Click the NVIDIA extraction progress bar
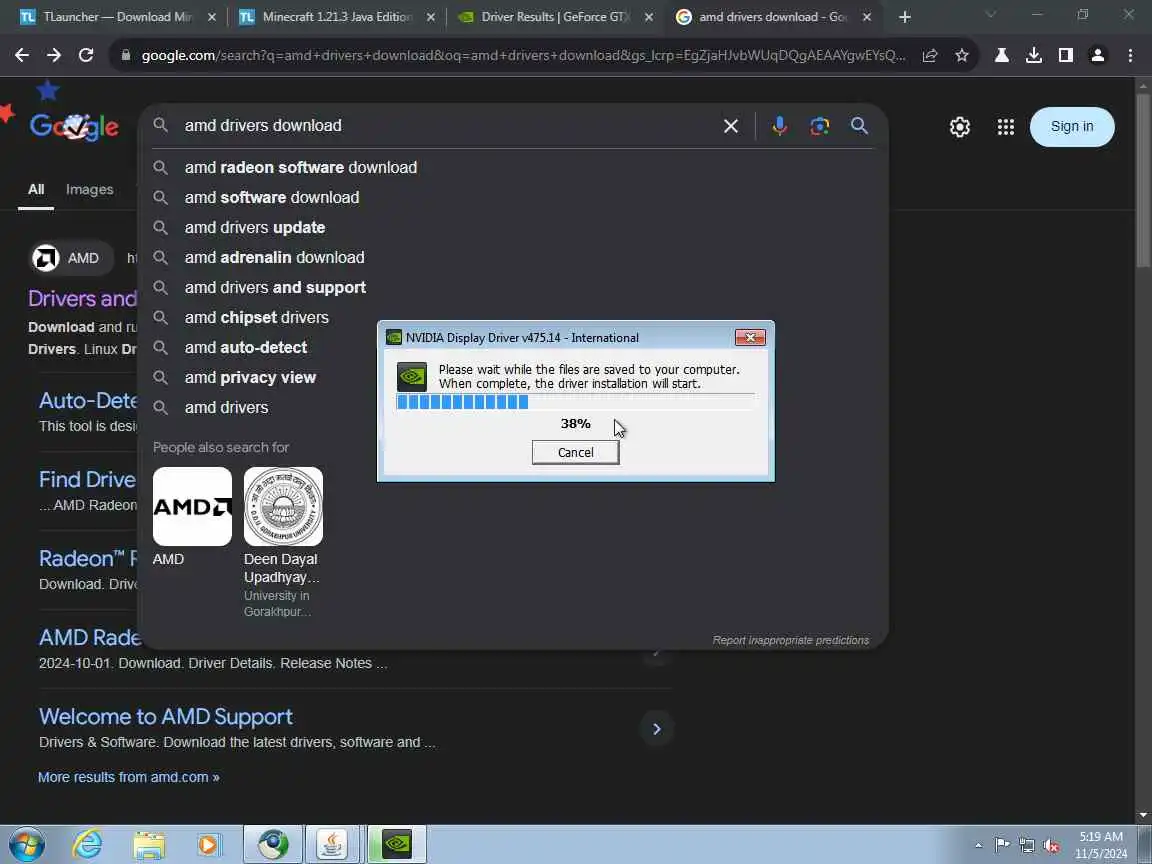 [575, 402]
